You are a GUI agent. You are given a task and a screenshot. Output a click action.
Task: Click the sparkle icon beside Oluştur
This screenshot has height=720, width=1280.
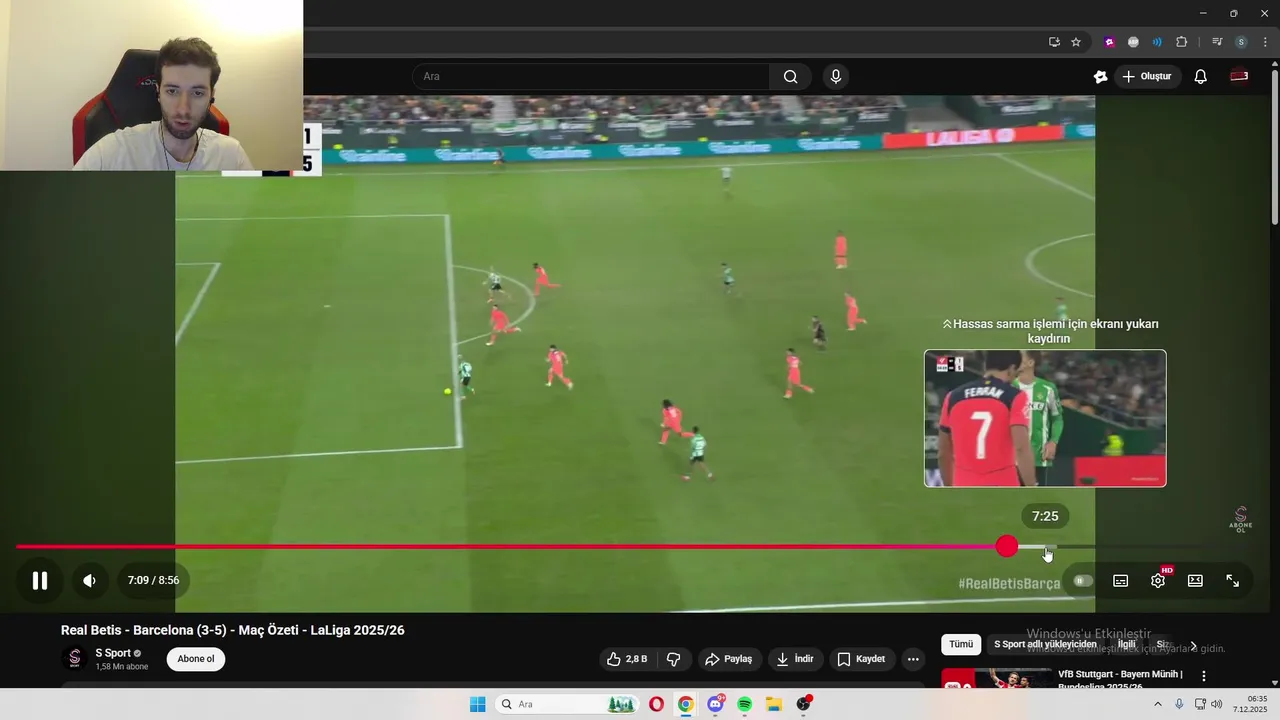click(1101, 77)
